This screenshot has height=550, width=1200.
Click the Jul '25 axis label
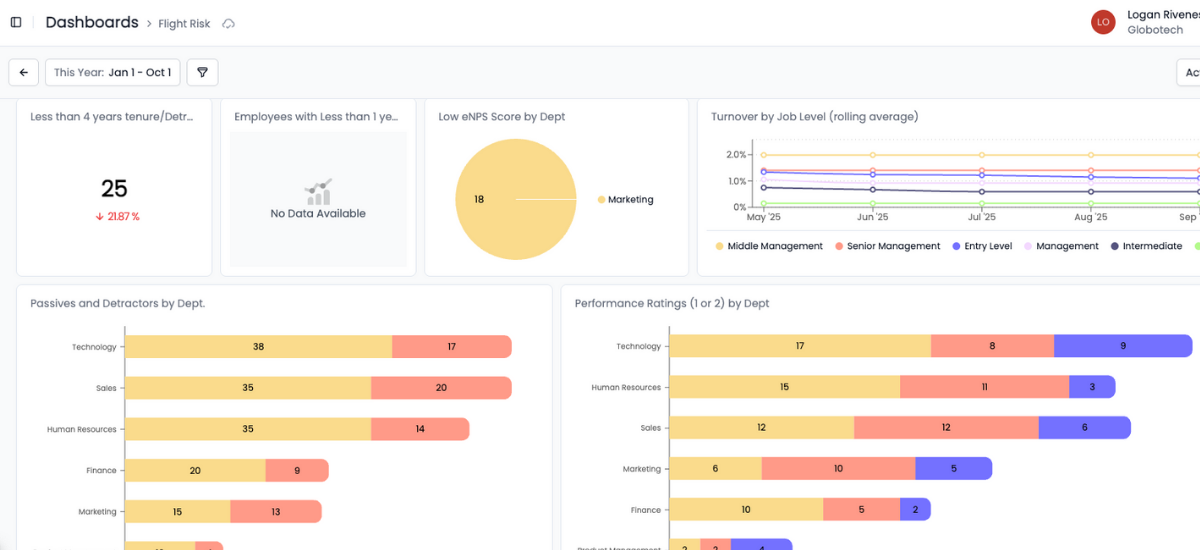click(981, 217)
